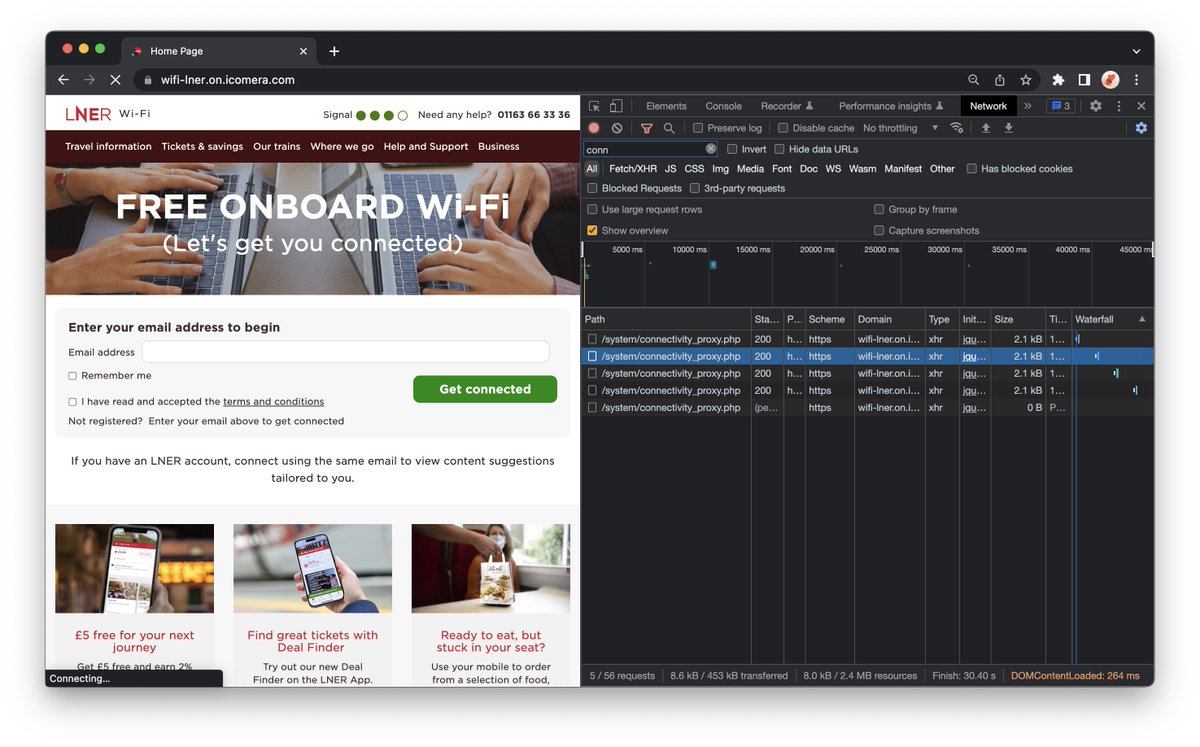Click the Get connected button
This screenshot has height=747, width=1200.
coord(485,389)
